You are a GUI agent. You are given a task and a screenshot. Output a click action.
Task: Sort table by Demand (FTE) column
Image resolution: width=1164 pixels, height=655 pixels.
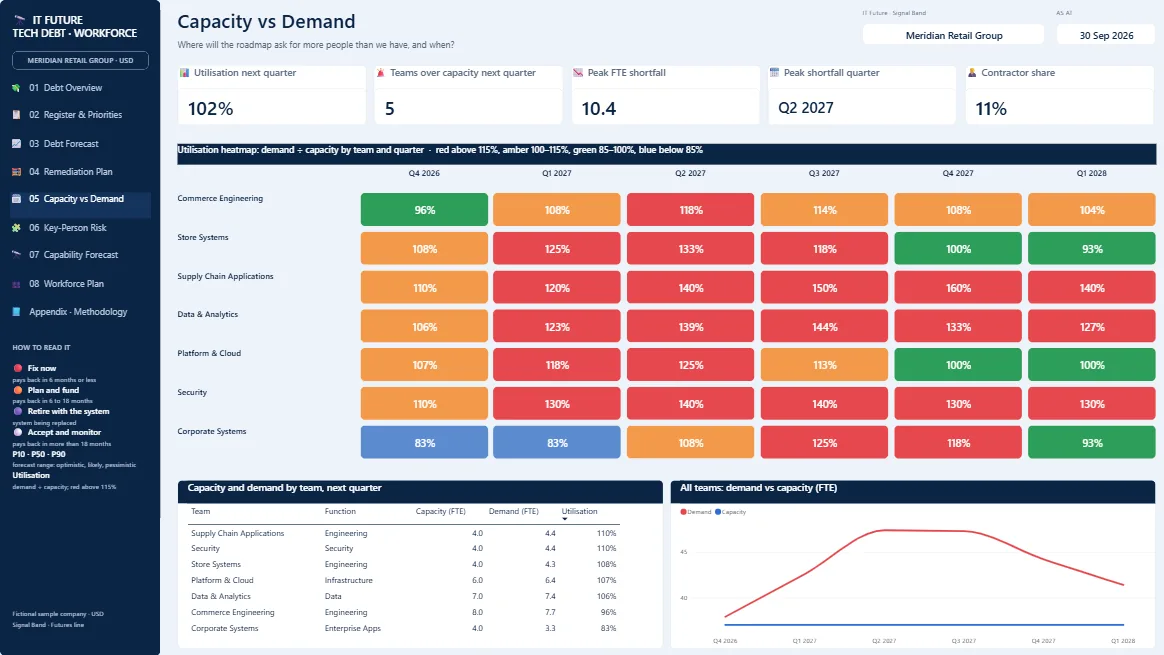pyautogui.click(x=513, y=512)
